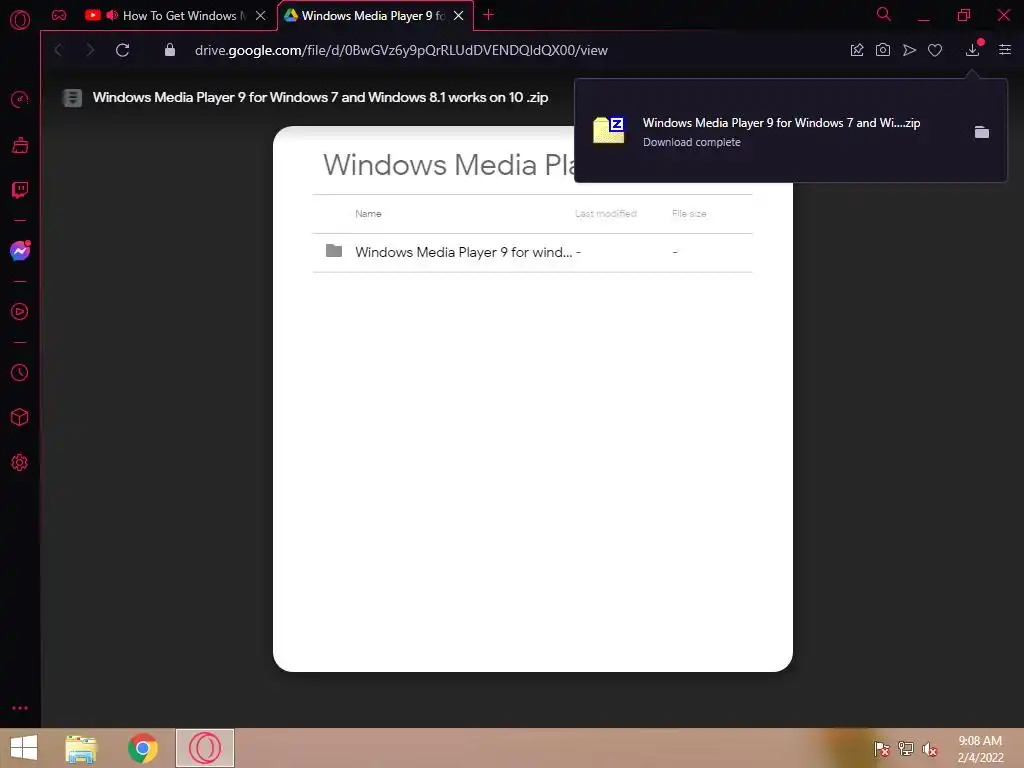This screenshot has height=768, width=1024.
Task: Click the Download complete entry text
Action: point(692,142)
